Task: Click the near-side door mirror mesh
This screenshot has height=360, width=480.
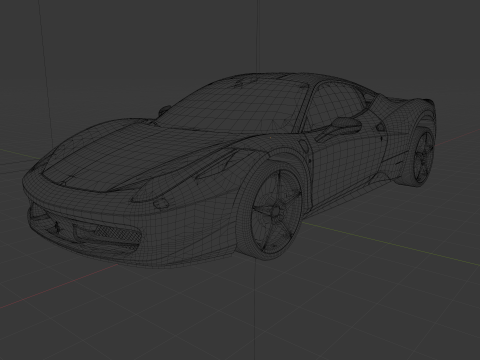Action: 347,125
